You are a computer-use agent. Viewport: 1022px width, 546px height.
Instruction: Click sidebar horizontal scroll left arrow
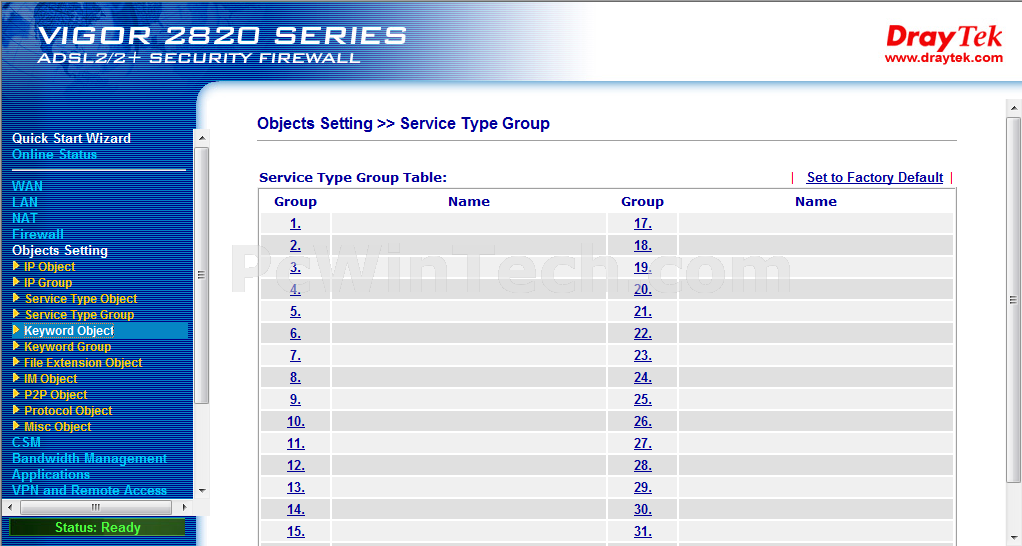click(x=10, y=507)
